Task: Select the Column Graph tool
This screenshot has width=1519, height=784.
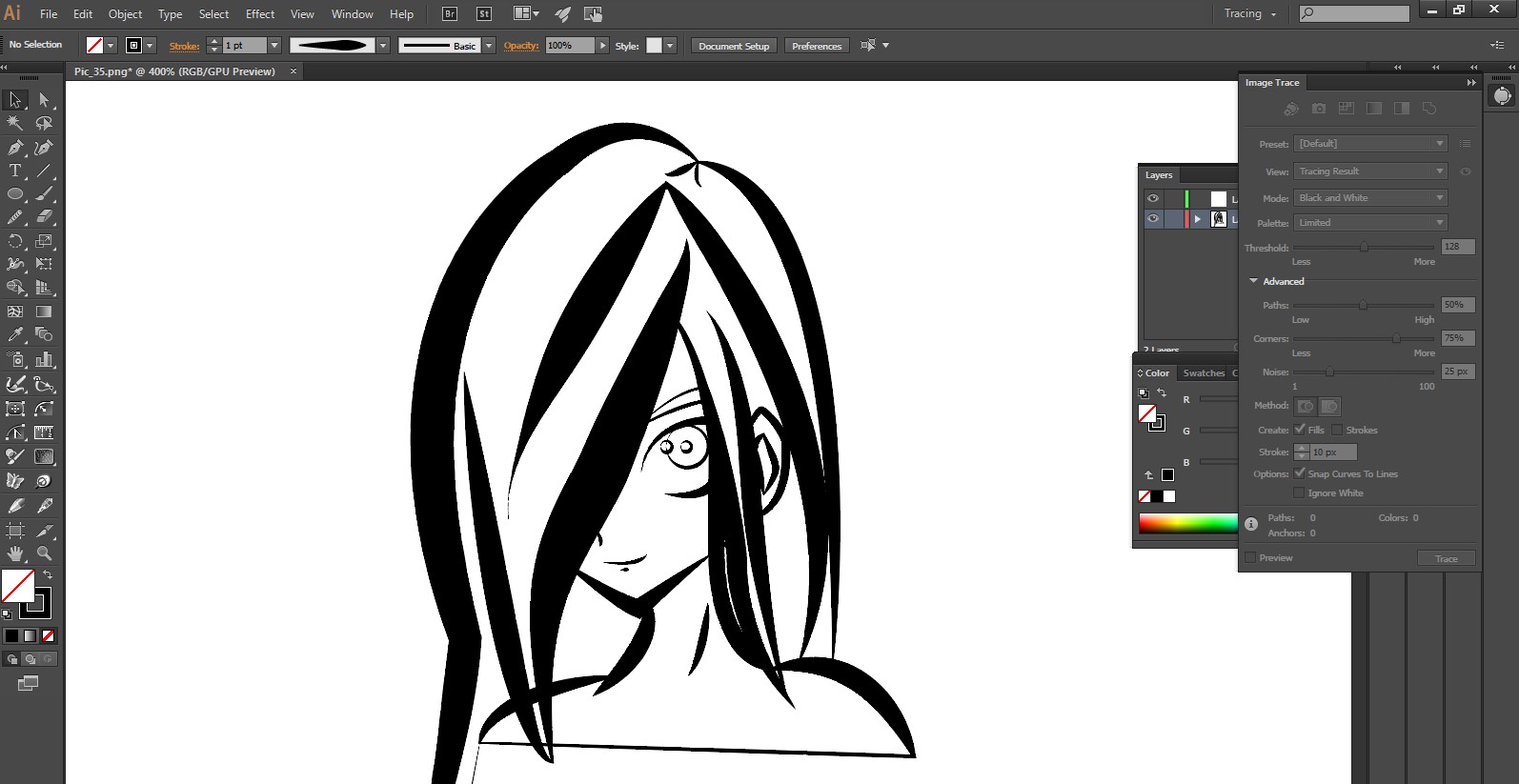Action: pos(44,359)
